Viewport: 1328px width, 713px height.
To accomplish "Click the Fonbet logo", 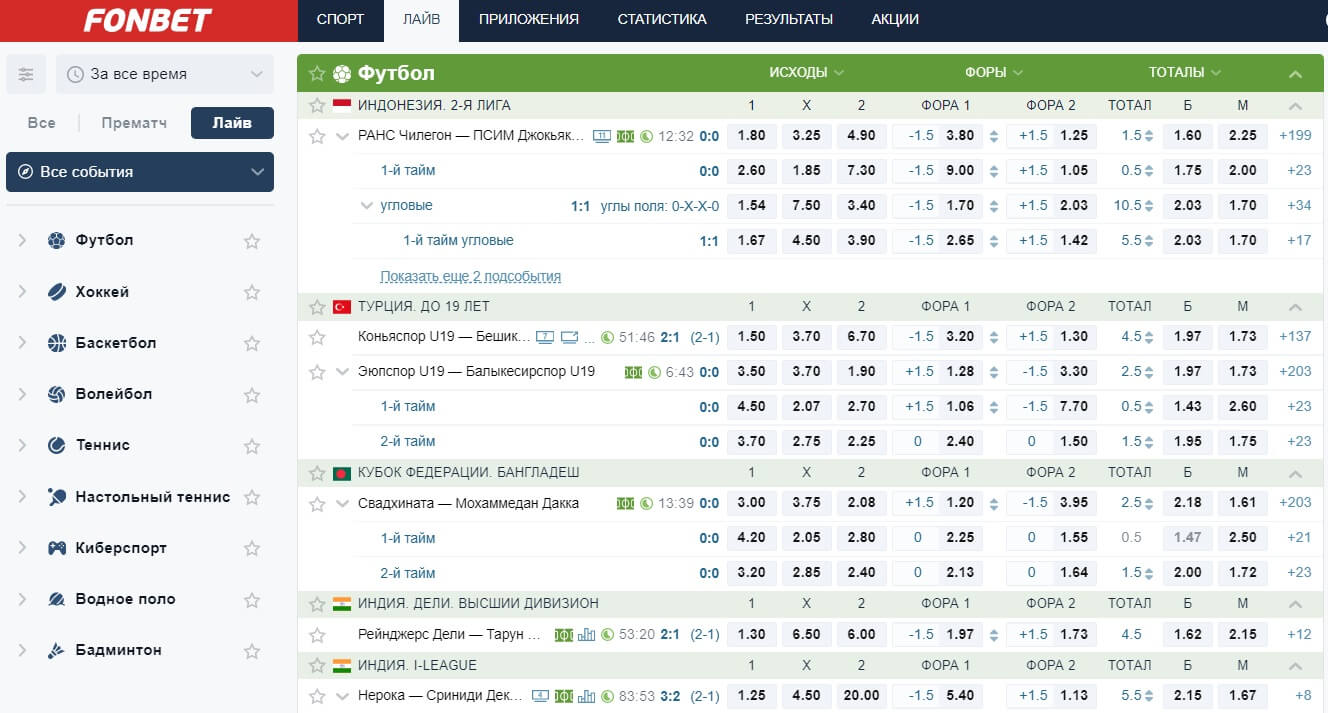I will tap(147, 20).
